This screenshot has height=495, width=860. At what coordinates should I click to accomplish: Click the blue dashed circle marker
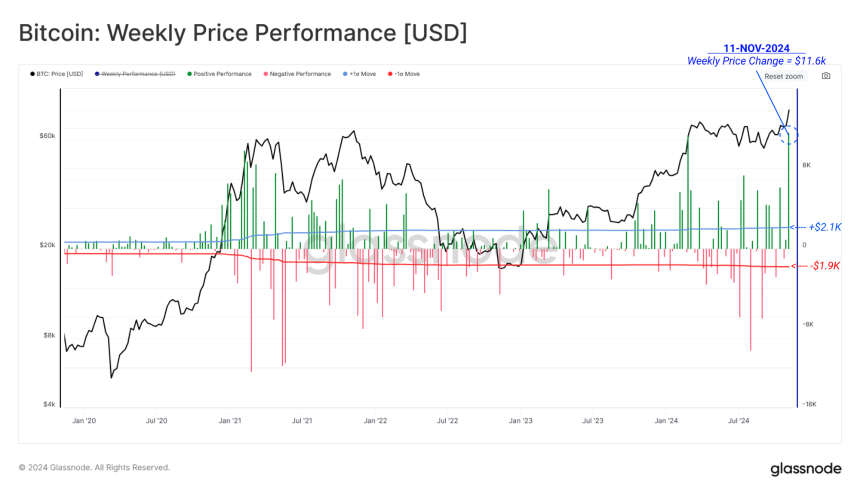point(789,134)
